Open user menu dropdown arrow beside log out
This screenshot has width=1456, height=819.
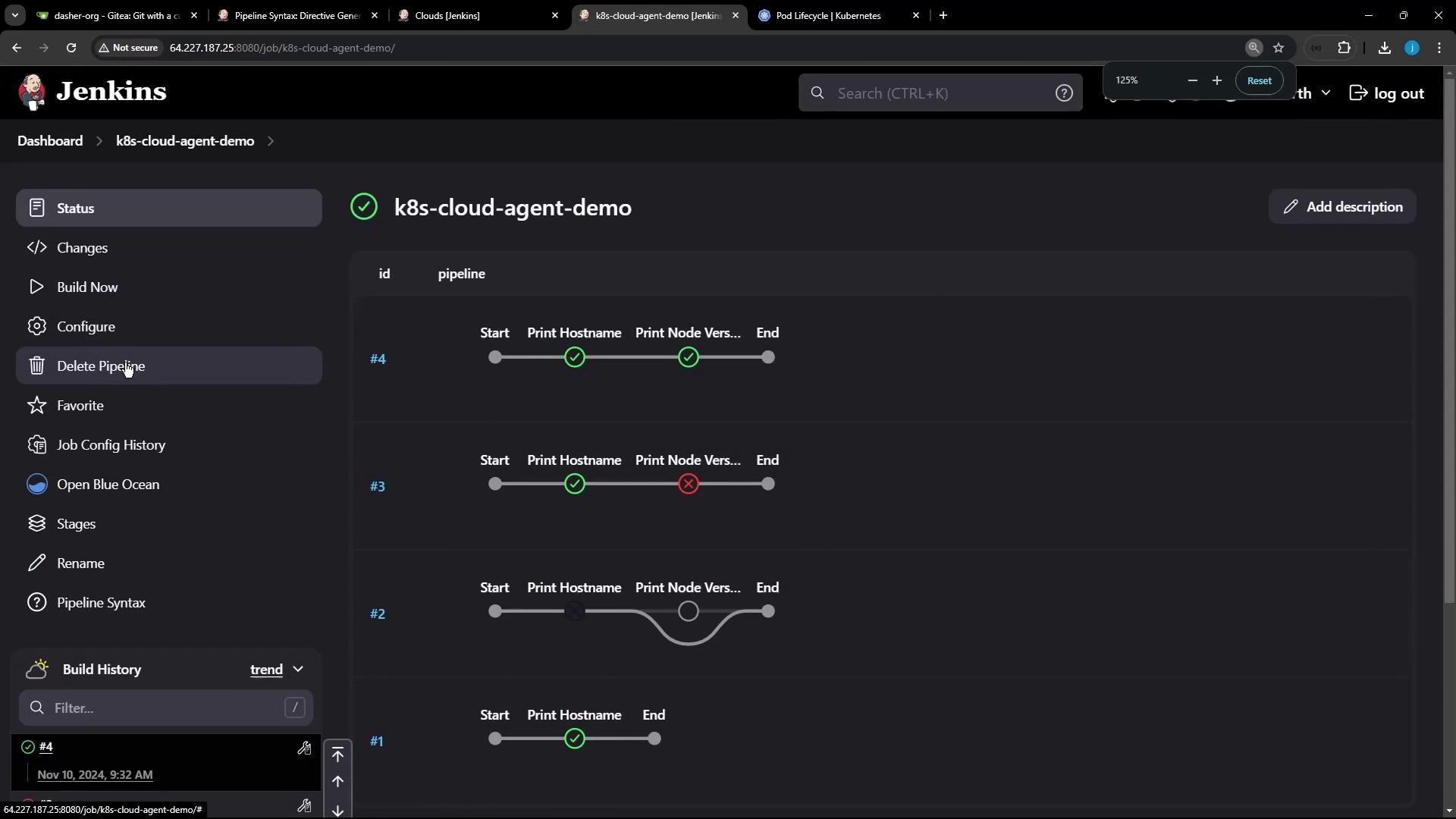1326,93
